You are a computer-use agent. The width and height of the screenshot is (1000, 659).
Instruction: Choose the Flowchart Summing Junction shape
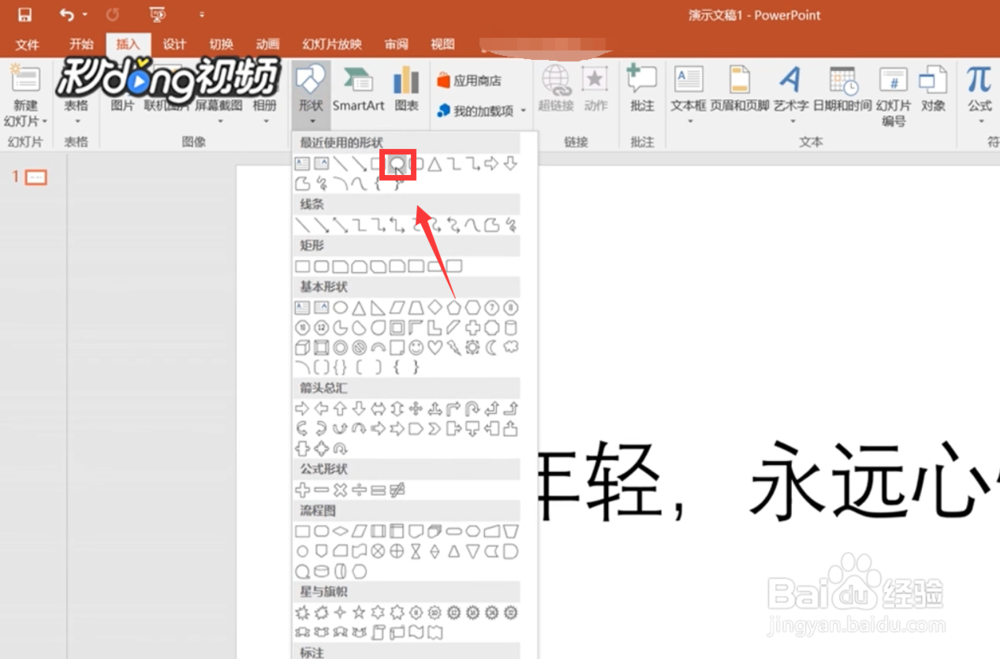tap(378, 552)
